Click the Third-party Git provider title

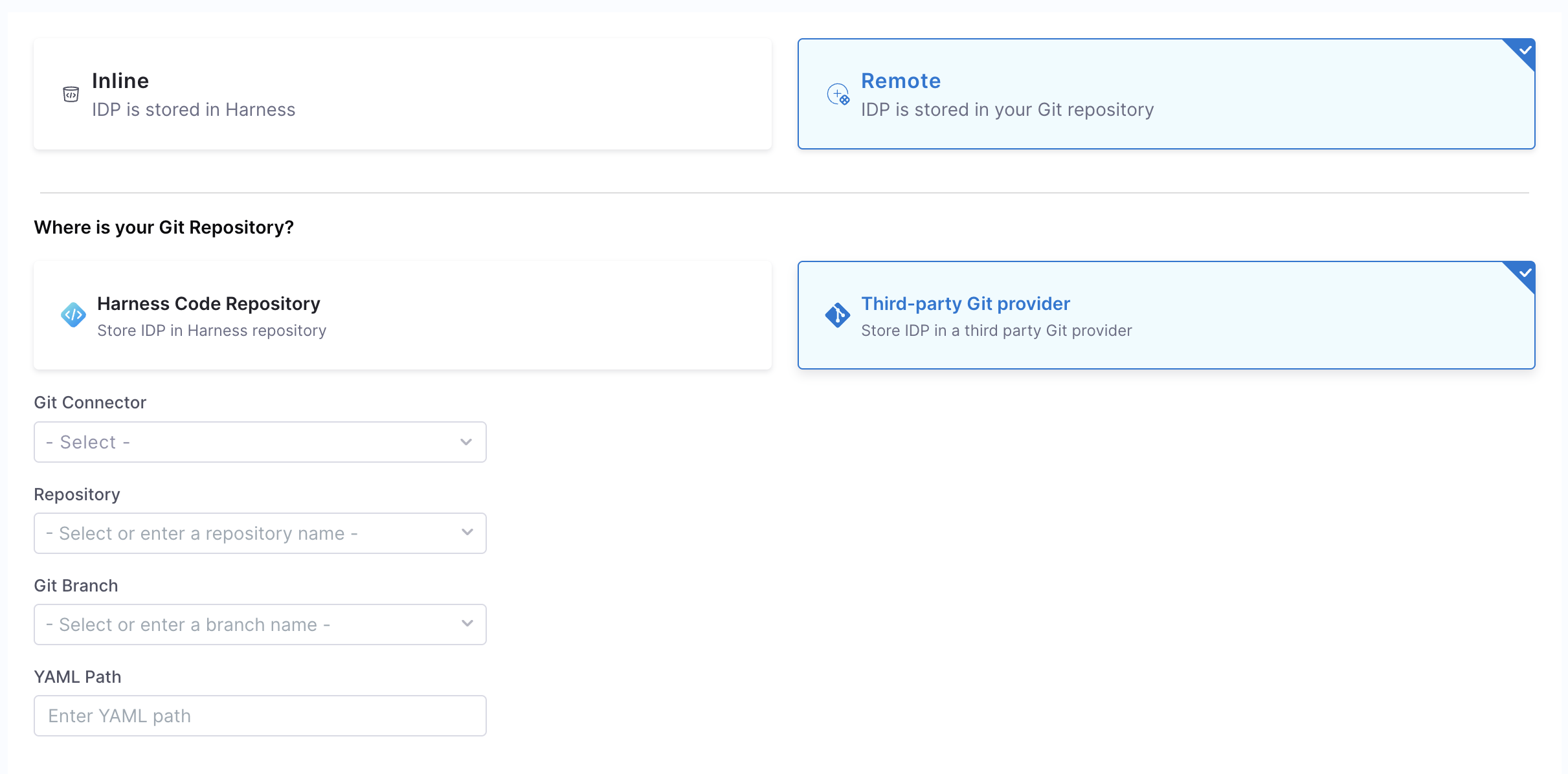tap(965, 304)
